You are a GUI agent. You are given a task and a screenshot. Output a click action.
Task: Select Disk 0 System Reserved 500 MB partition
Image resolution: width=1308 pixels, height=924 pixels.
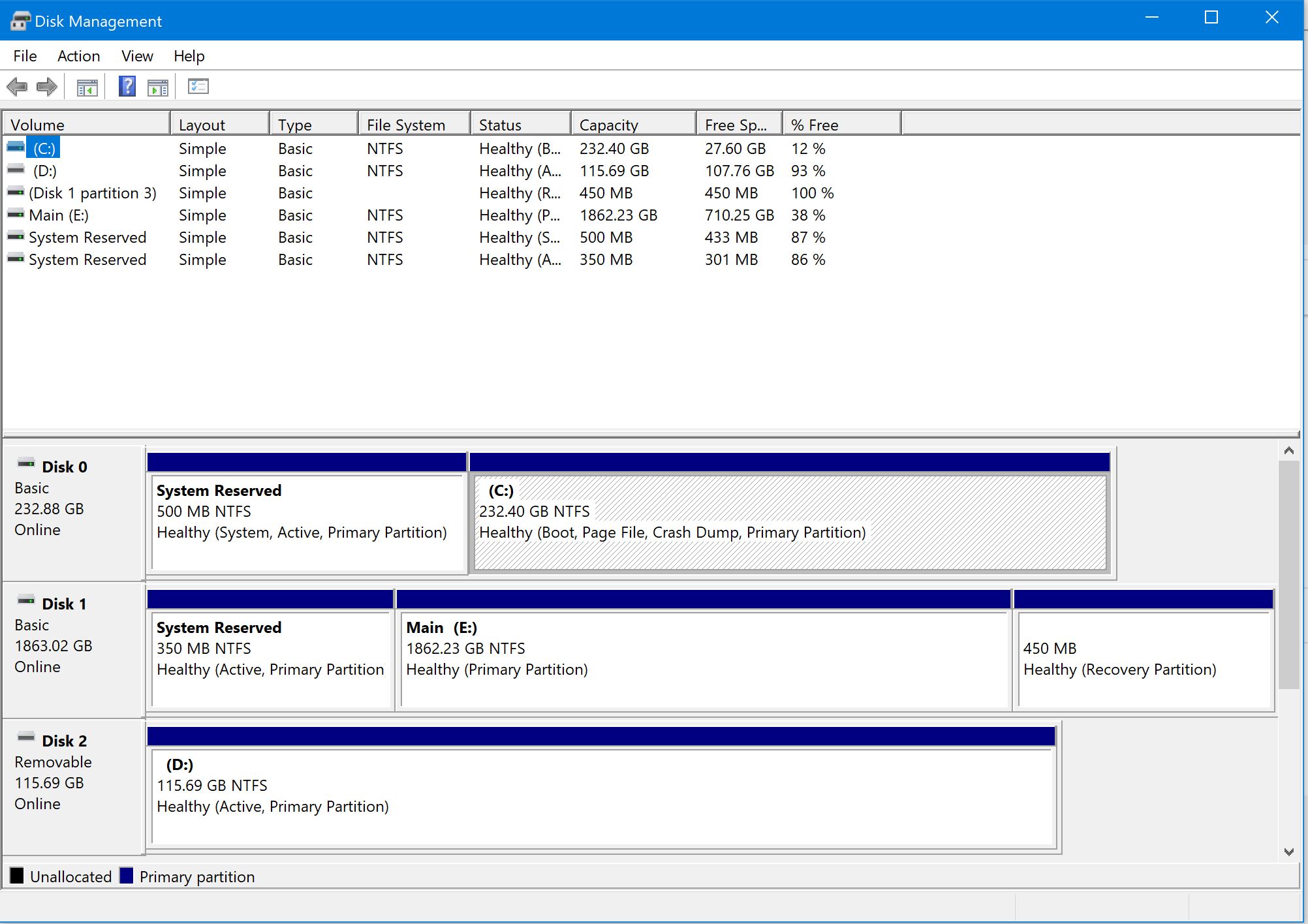tap(307, 513)
